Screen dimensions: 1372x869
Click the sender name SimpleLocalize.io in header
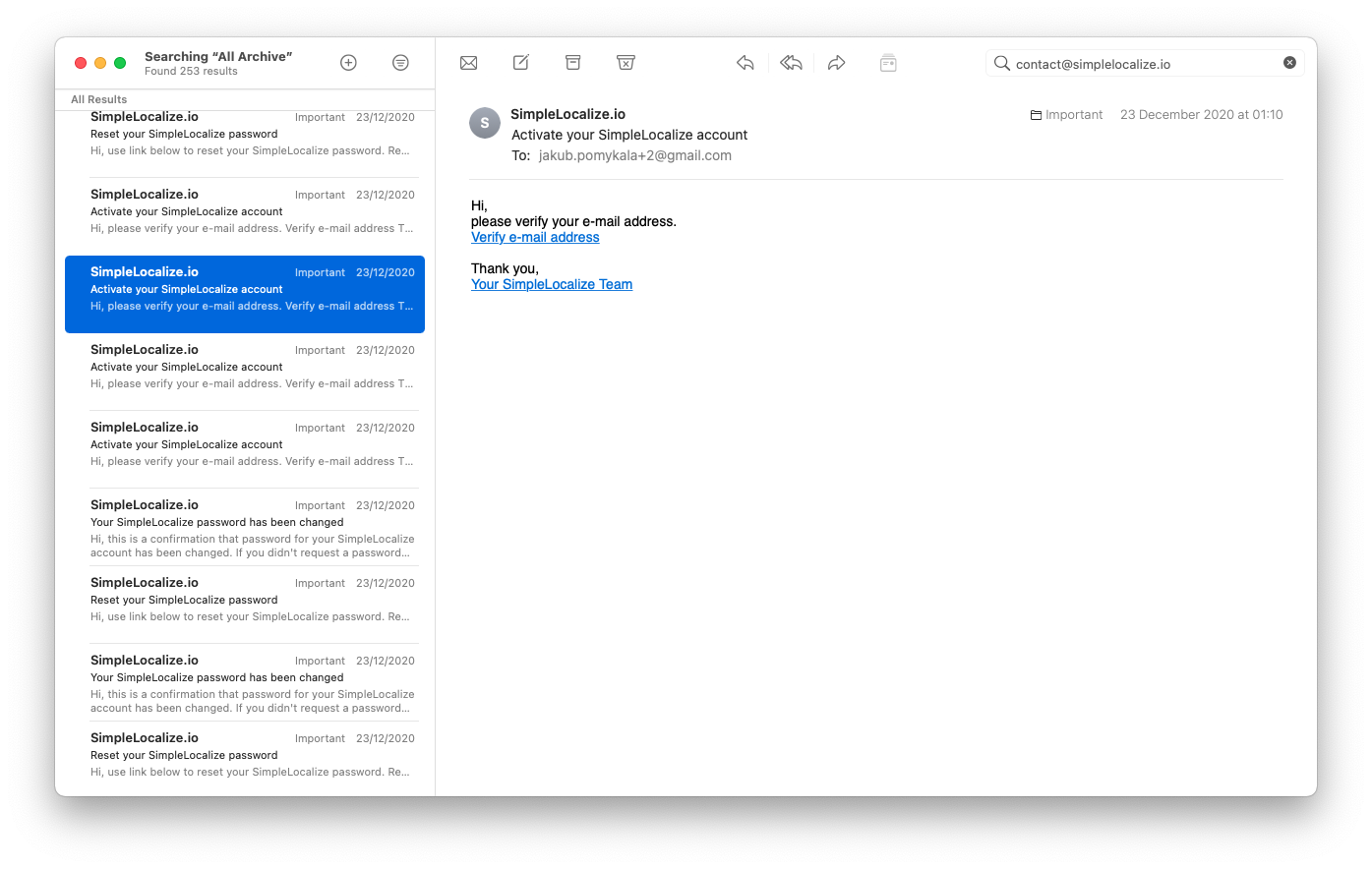pos(567,114)
